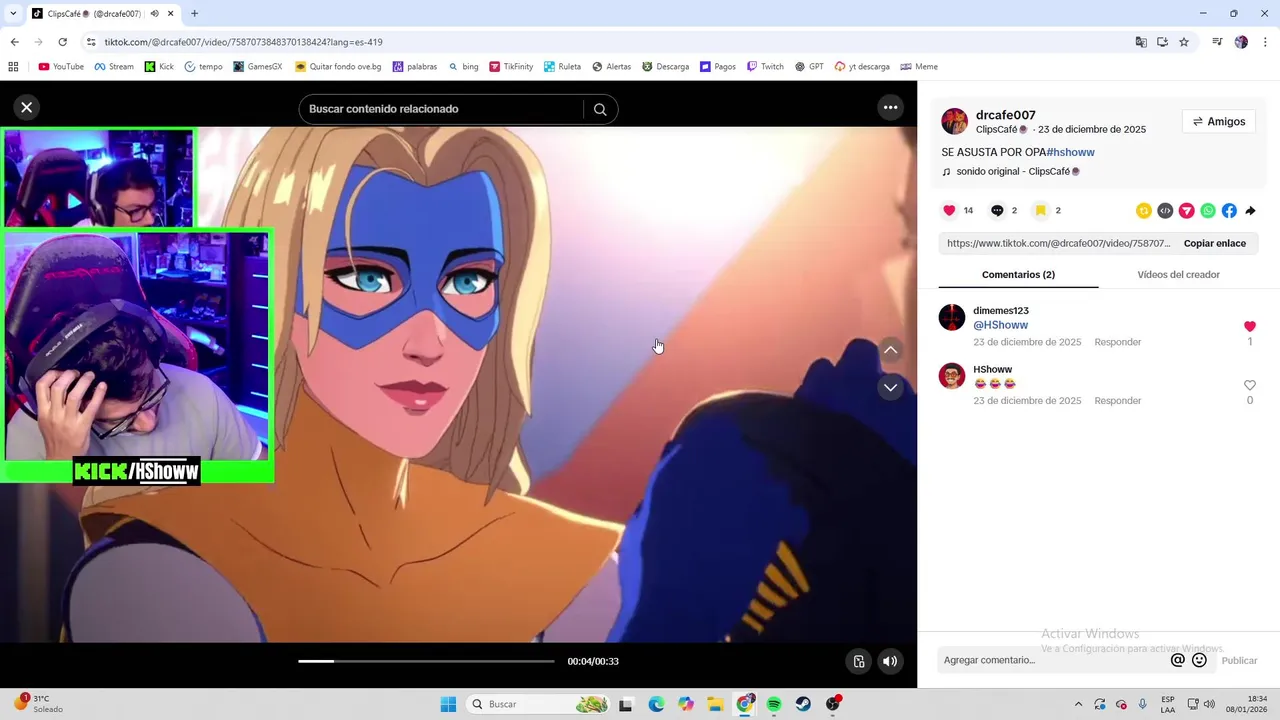Open the @HShoww mention in dimemes123 comment
1280x720 pixels.
(x=1000, y=325)
